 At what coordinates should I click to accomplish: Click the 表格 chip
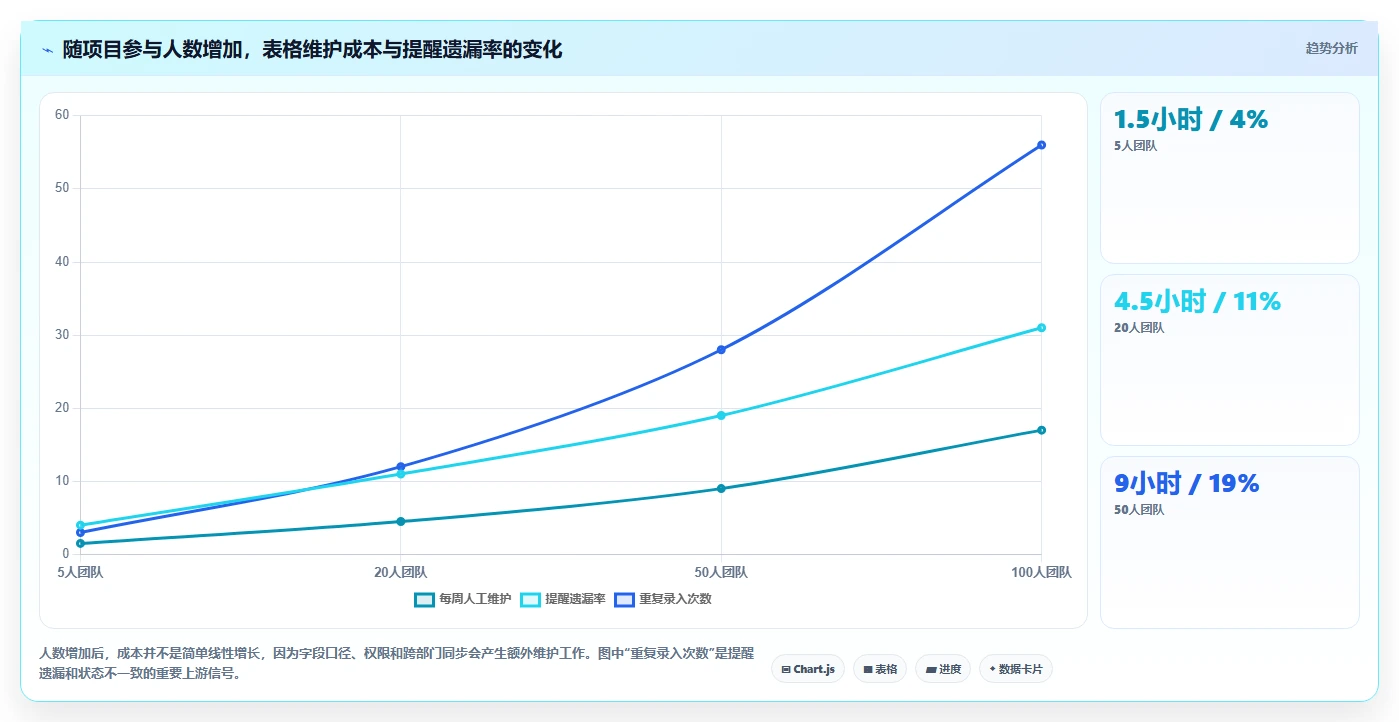point(880,669)
